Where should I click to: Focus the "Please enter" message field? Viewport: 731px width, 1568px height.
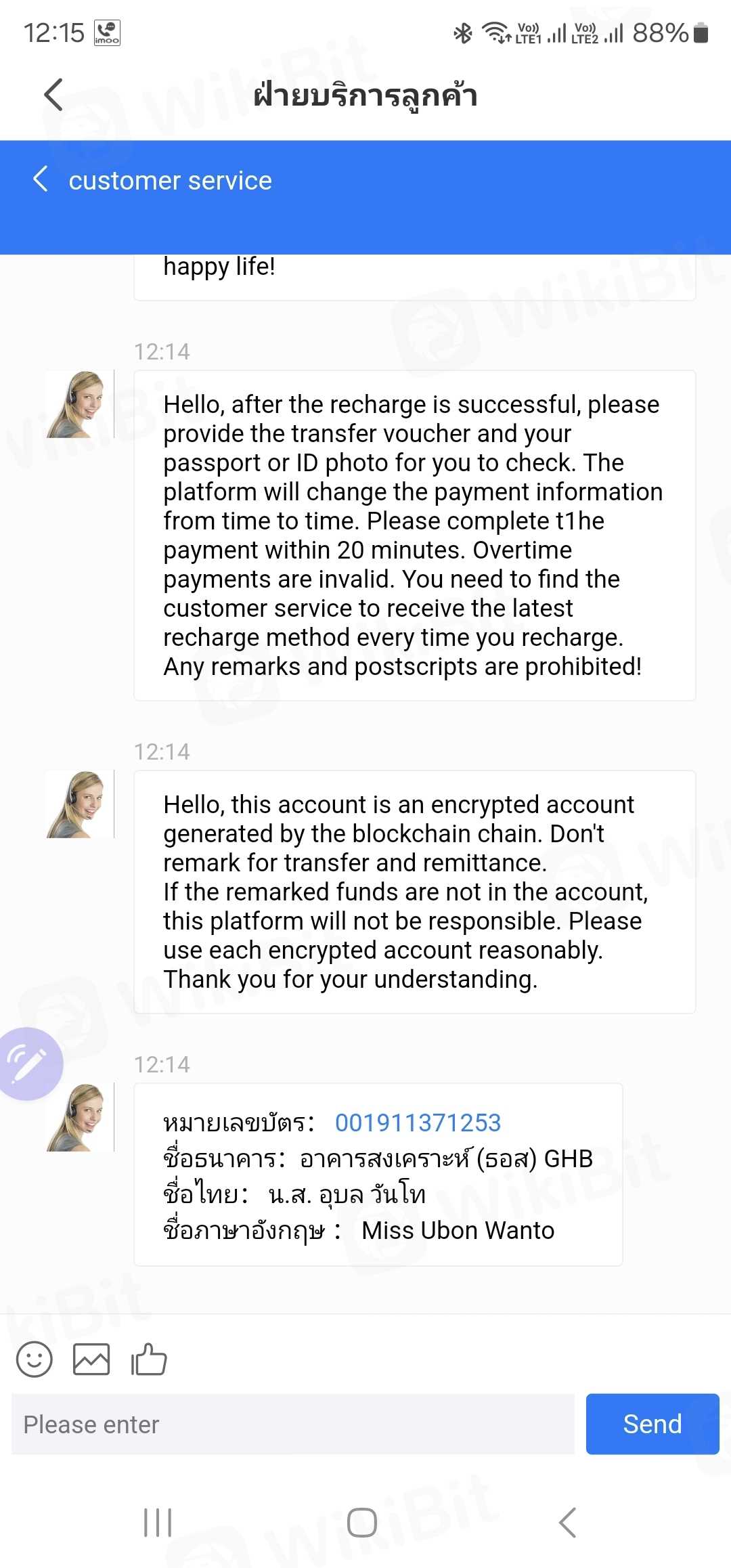[292, 1424]
